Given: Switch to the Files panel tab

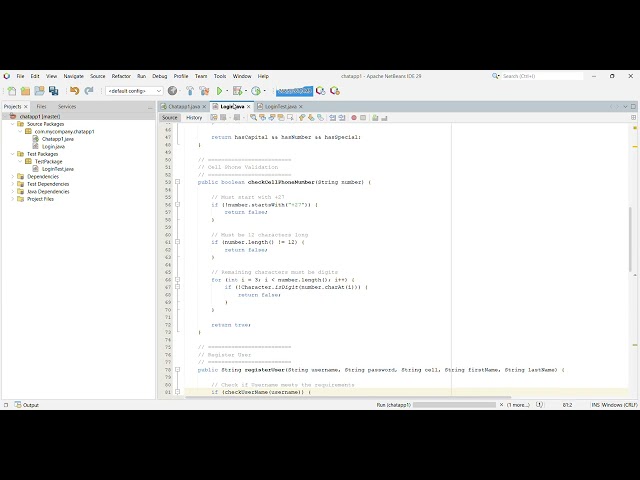Looking at the screenshot, I should pyautogui.click(x=41, y=107).
